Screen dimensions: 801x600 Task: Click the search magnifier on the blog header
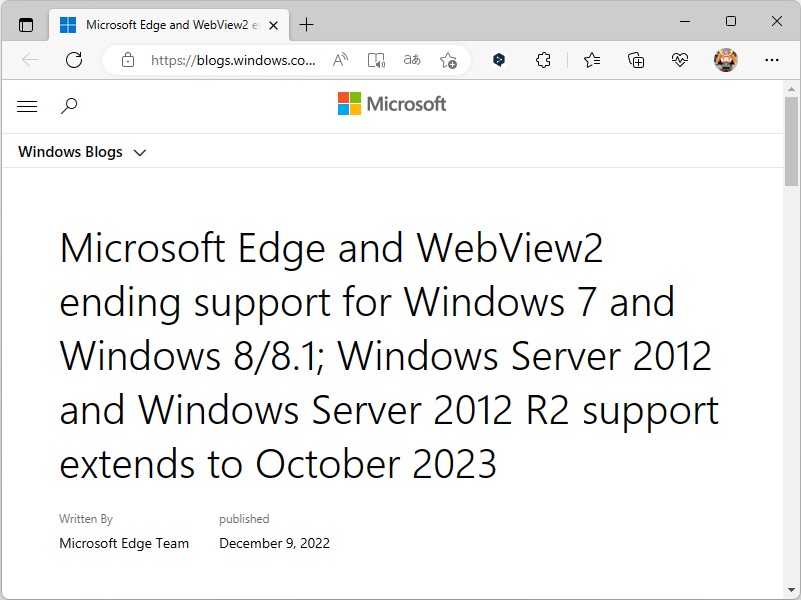(69, 105)
